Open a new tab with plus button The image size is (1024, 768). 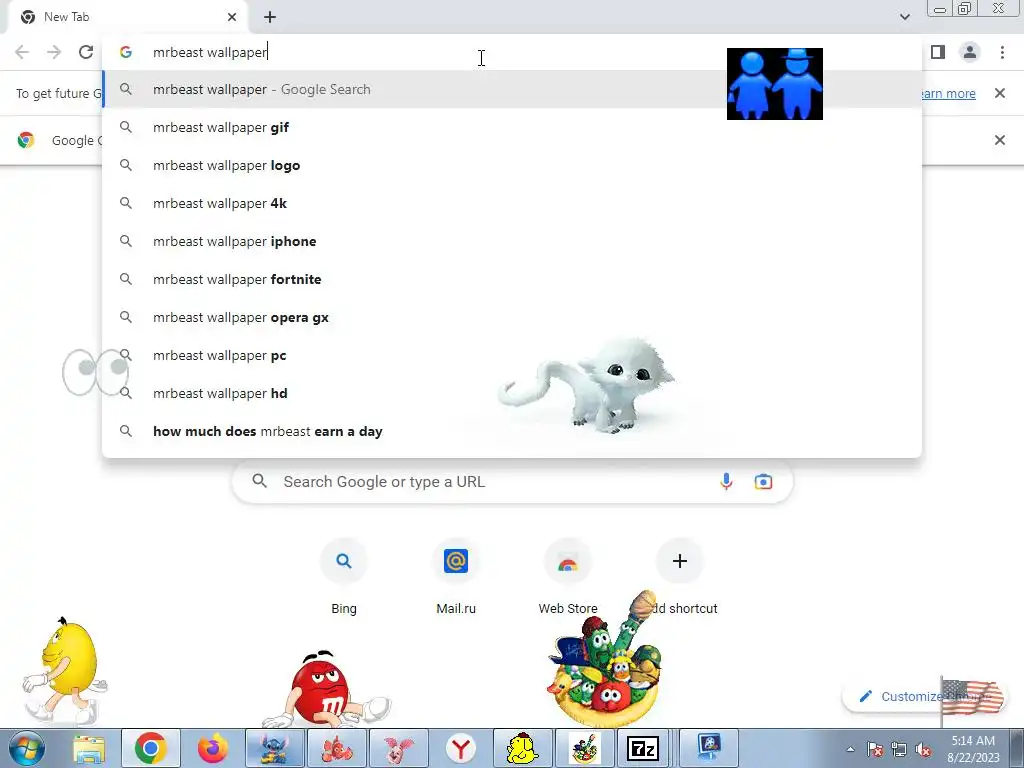[x=270, y=17]
